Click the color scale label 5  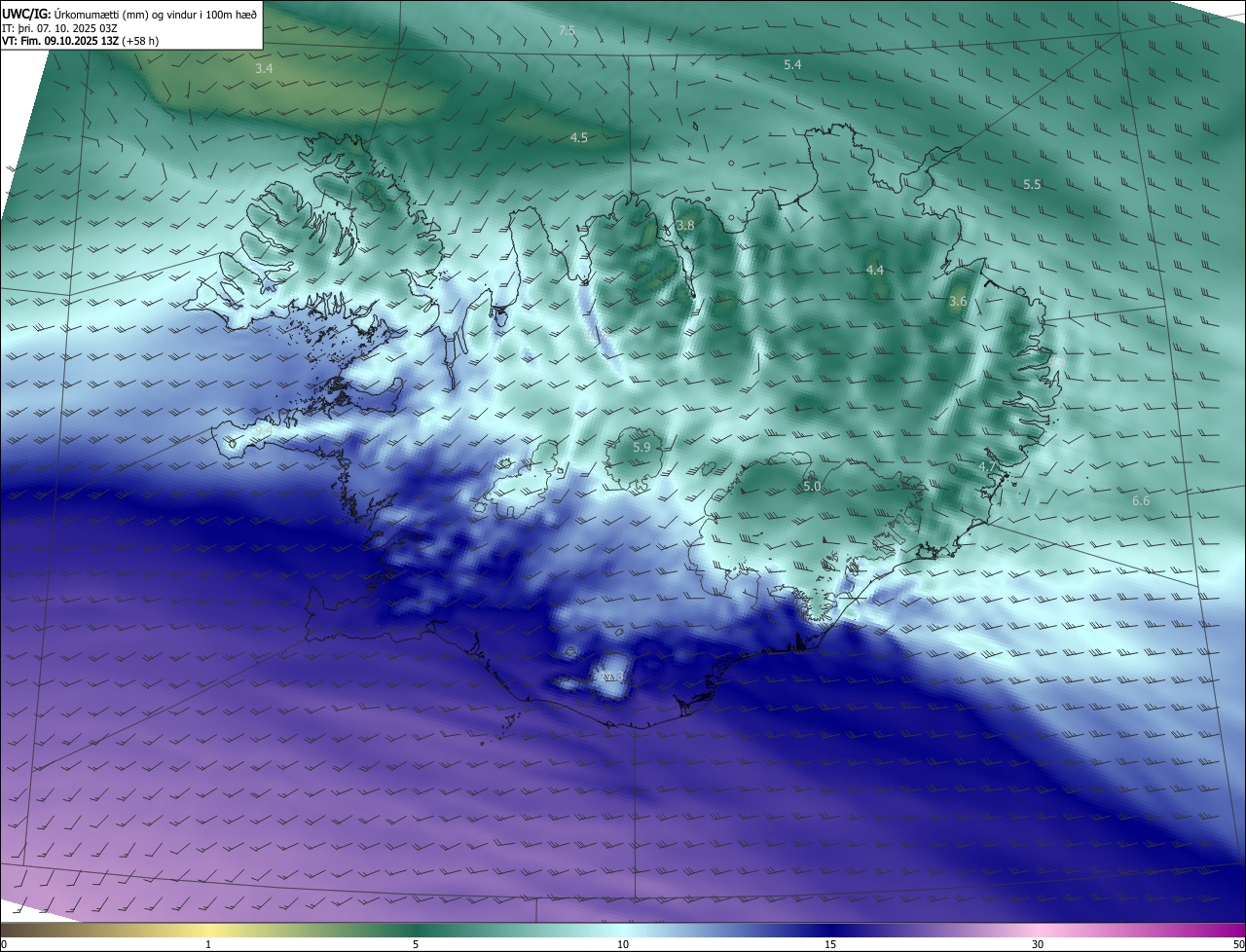[x=416, y=944]
